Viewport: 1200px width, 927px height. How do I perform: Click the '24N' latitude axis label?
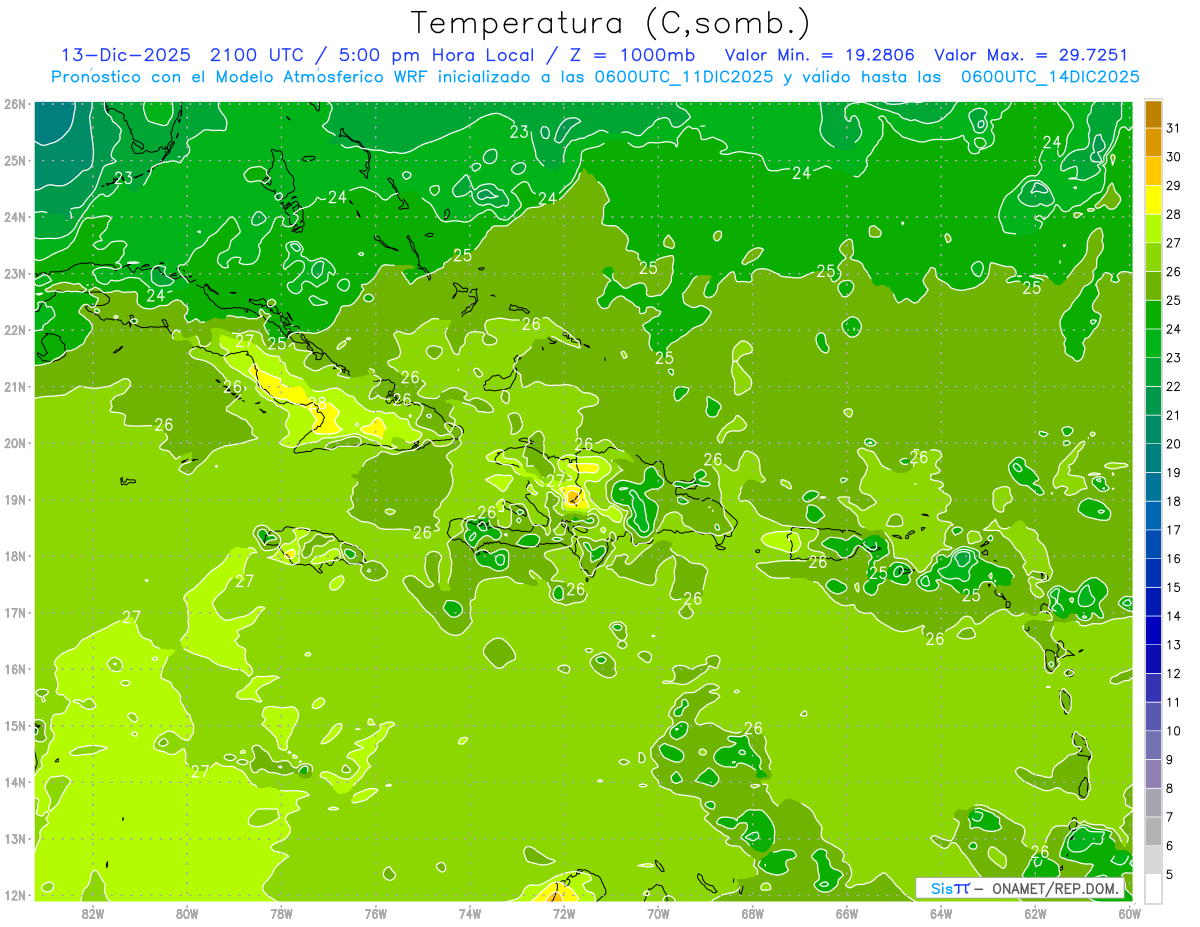[15, 217]
